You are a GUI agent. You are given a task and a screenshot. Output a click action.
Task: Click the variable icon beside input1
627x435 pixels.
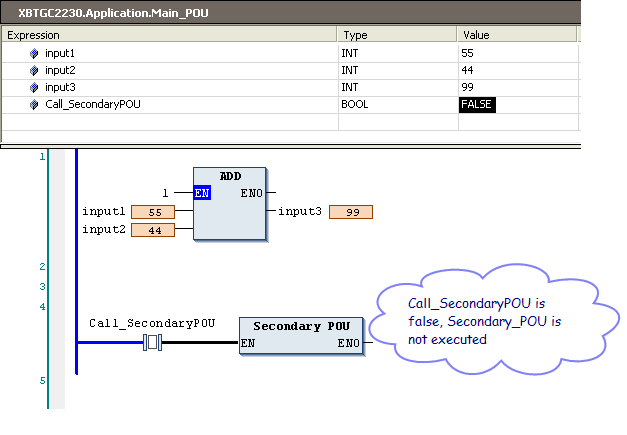pyautogui.click(x=34, y=53)
